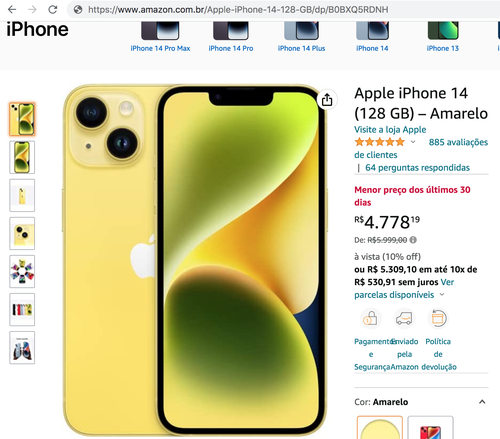Click the share icon on product image
Viewport: 500px width, 439px height.
pyautogui.click(x=327, y=100)
